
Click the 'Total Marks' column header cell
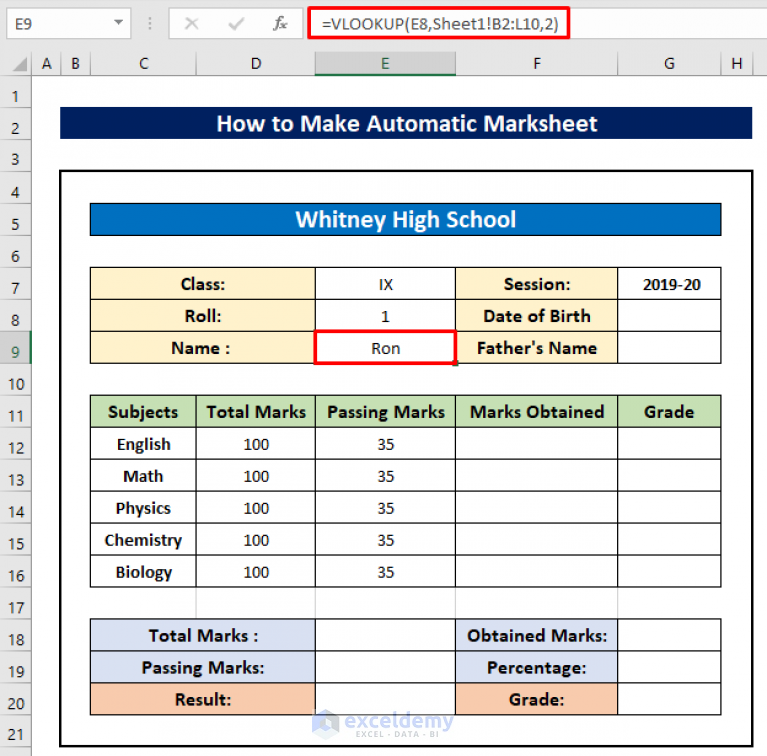[x=256, y=412]
